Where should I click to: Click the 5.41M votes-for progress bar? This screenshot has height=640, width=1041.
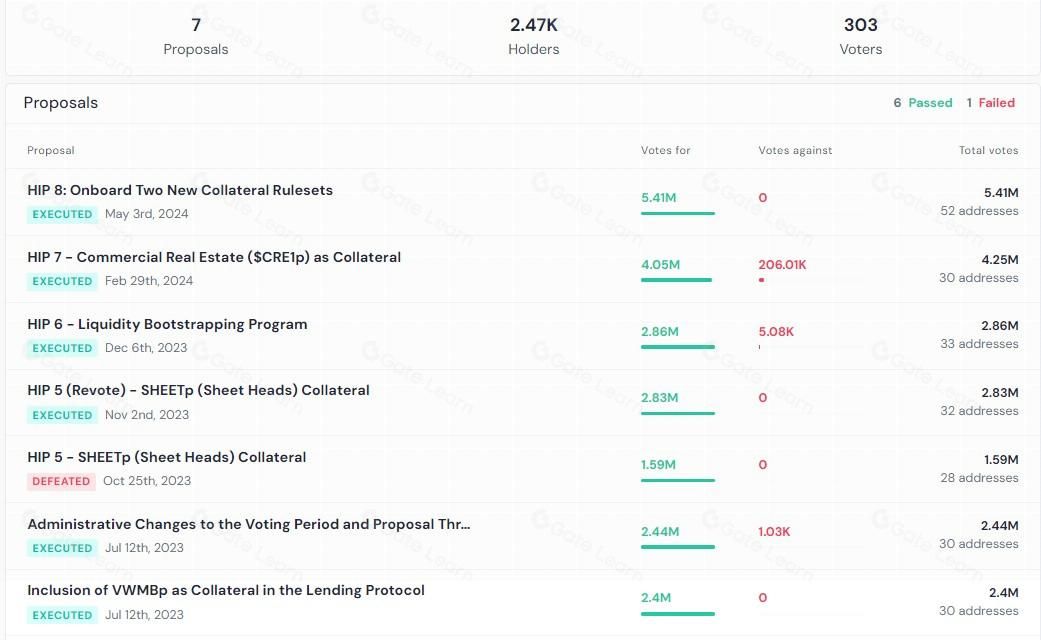677,213
